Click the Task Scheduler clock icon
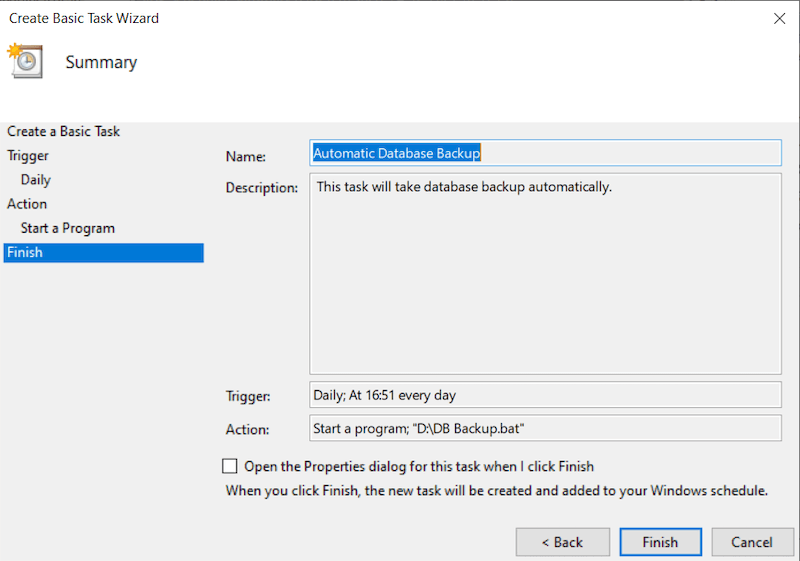The width and height of the screenshot is (800, 561). pos(24,61)
